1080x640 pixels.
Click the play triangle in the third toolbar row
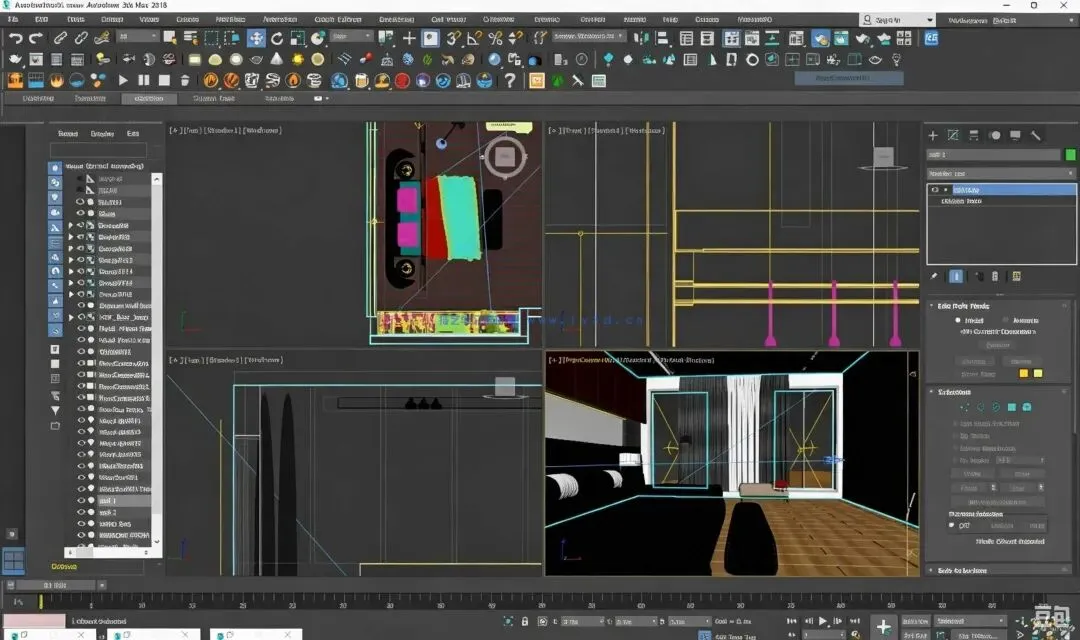(x=123, y=81)
